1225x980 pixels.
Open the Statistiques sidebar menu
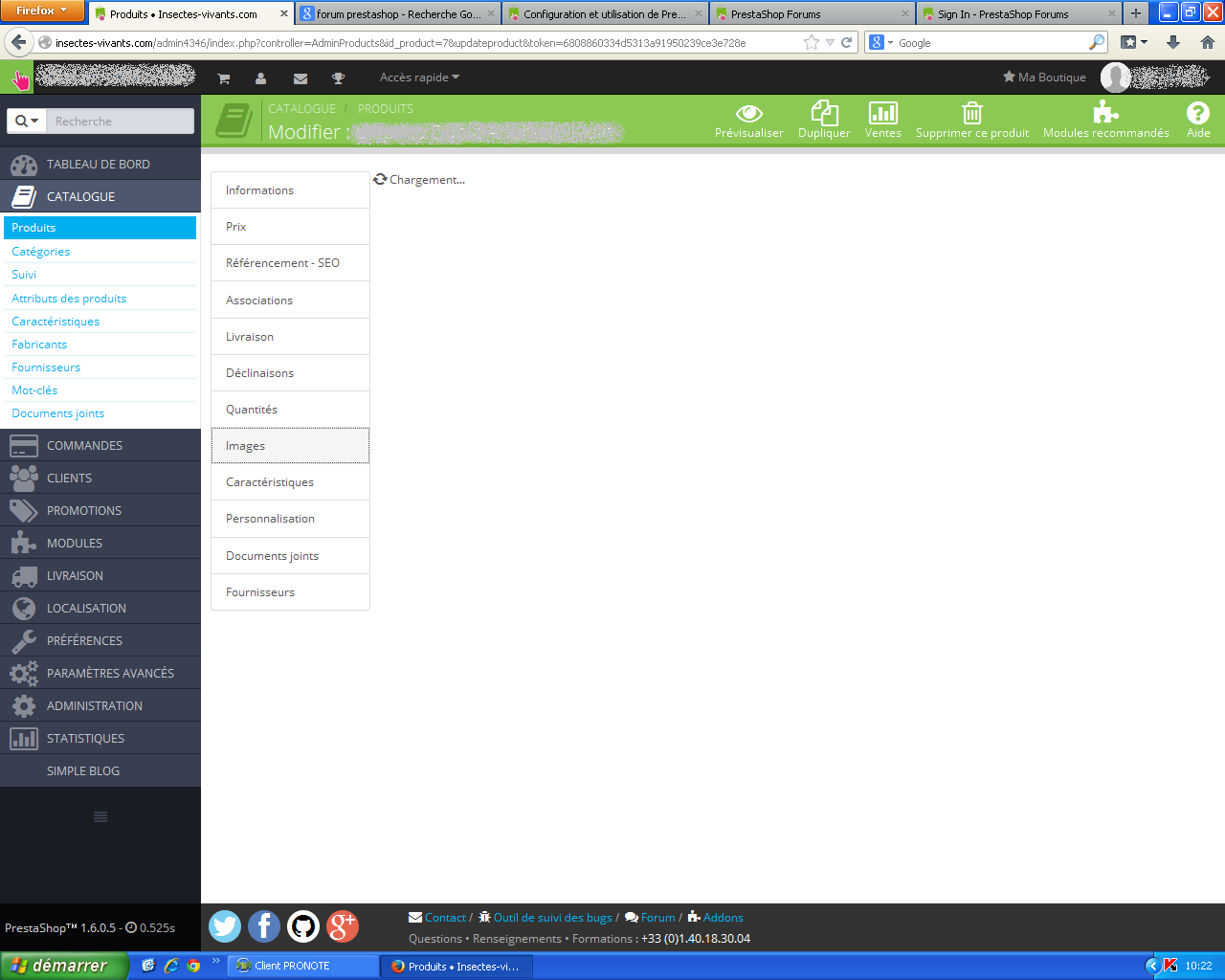pos(100,739)
